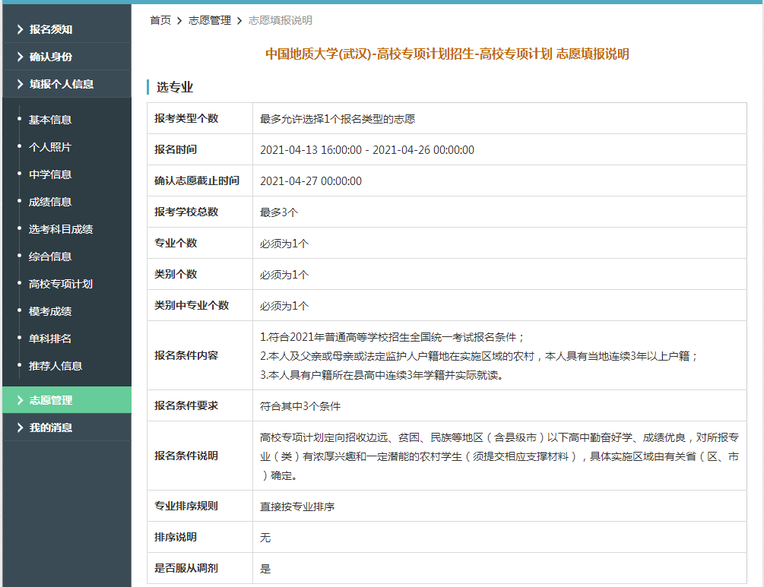Viewport: 764px width, 587px height.
Task: Click 排序说明 row label
Action: (175, 537)
